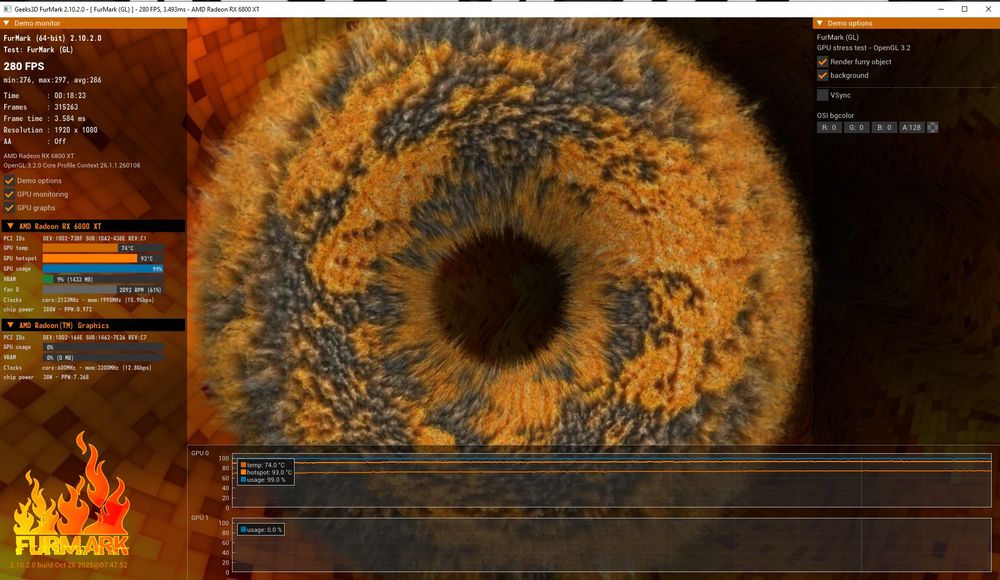Collapse the Demo options panel

(x=820, y=24)
